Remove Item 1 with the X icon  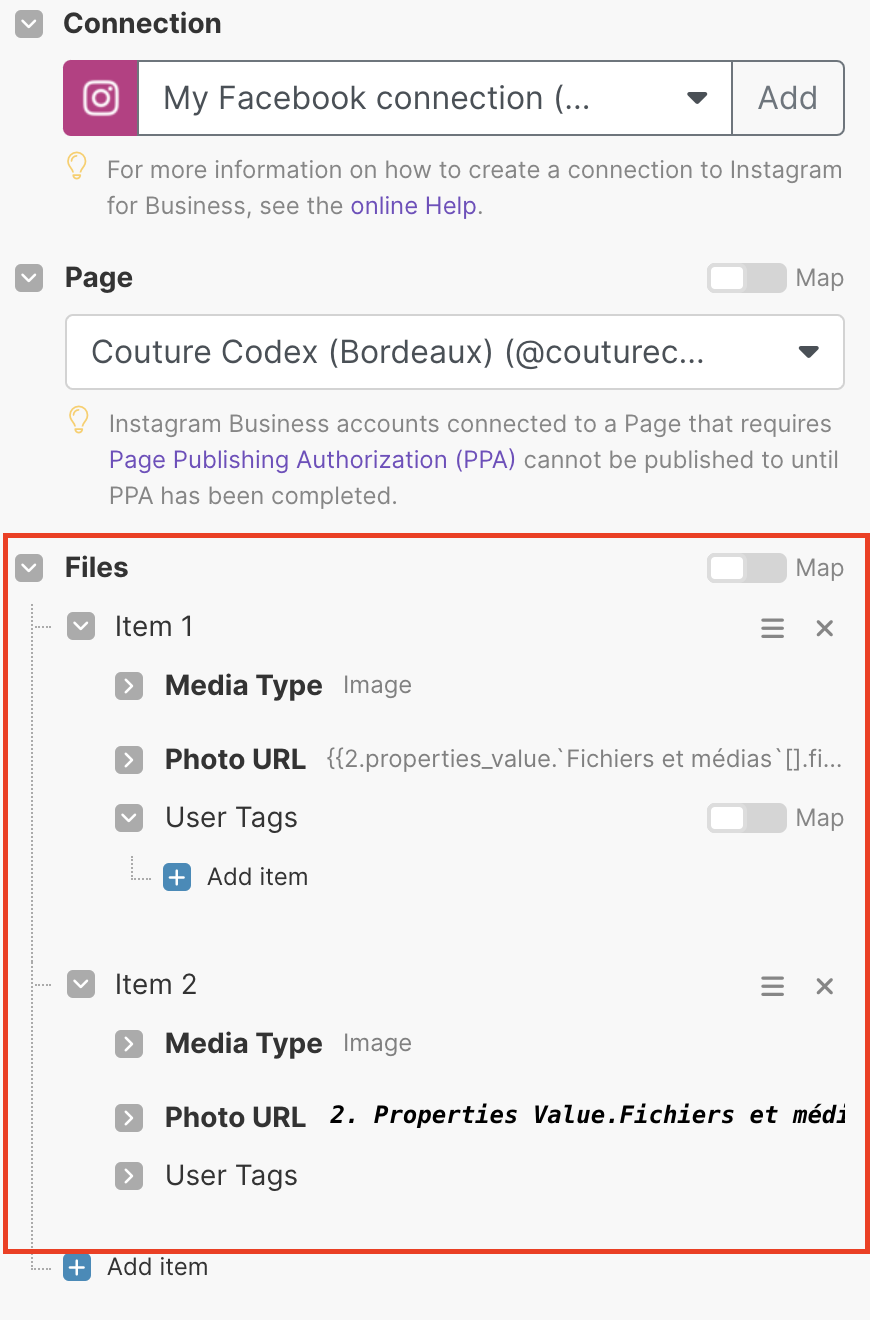pos(824,628)
